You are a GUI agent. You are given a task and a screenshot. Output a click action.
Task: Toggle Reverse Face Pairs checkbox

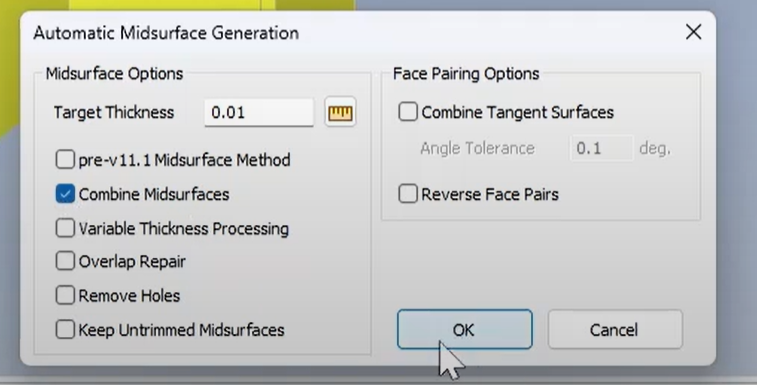pos(408,194)
